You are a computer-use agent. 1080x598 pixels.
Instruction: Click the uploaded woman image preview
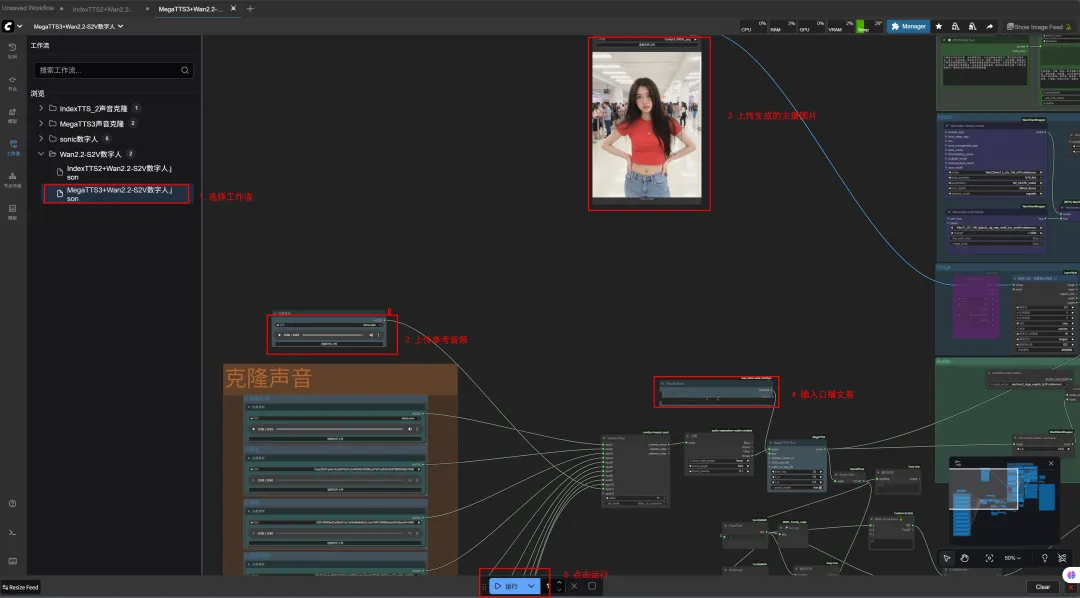click(x=647, y=124)
